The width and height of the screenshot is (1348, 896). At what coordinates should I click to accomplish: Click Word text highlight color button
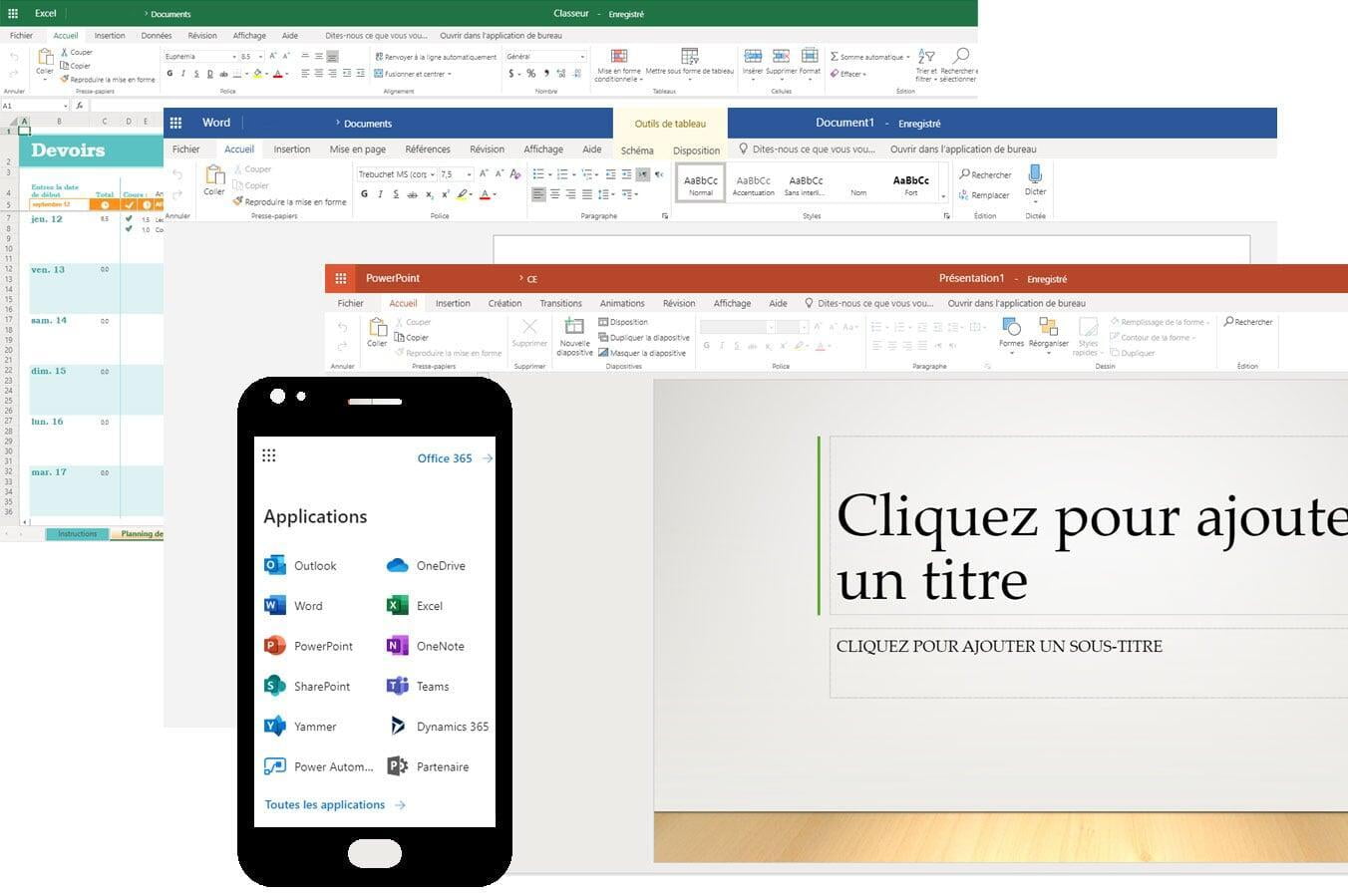tap(463, 194)
